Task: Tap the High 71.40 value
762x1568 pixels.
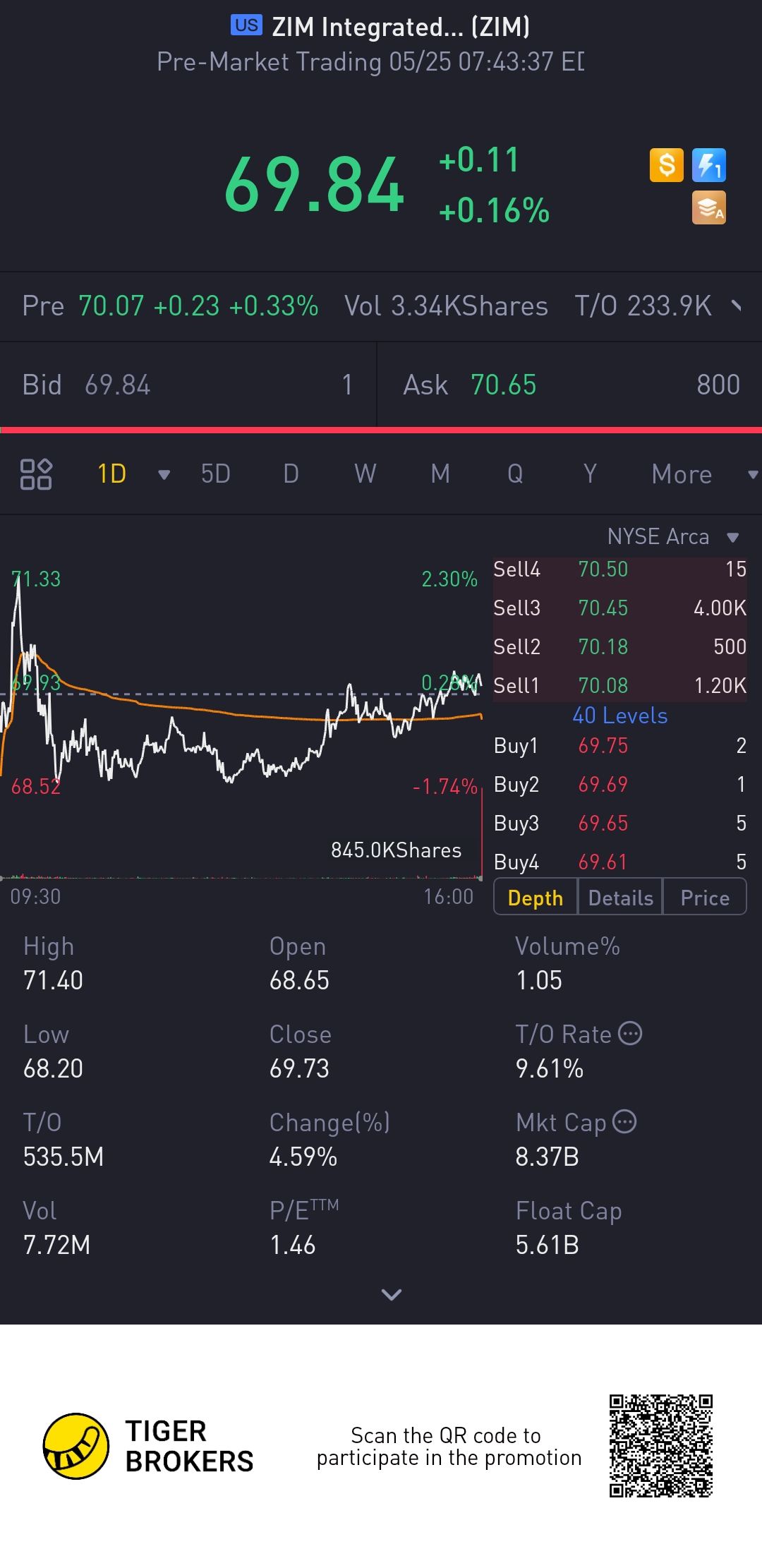Action: [x=53, y=980]
